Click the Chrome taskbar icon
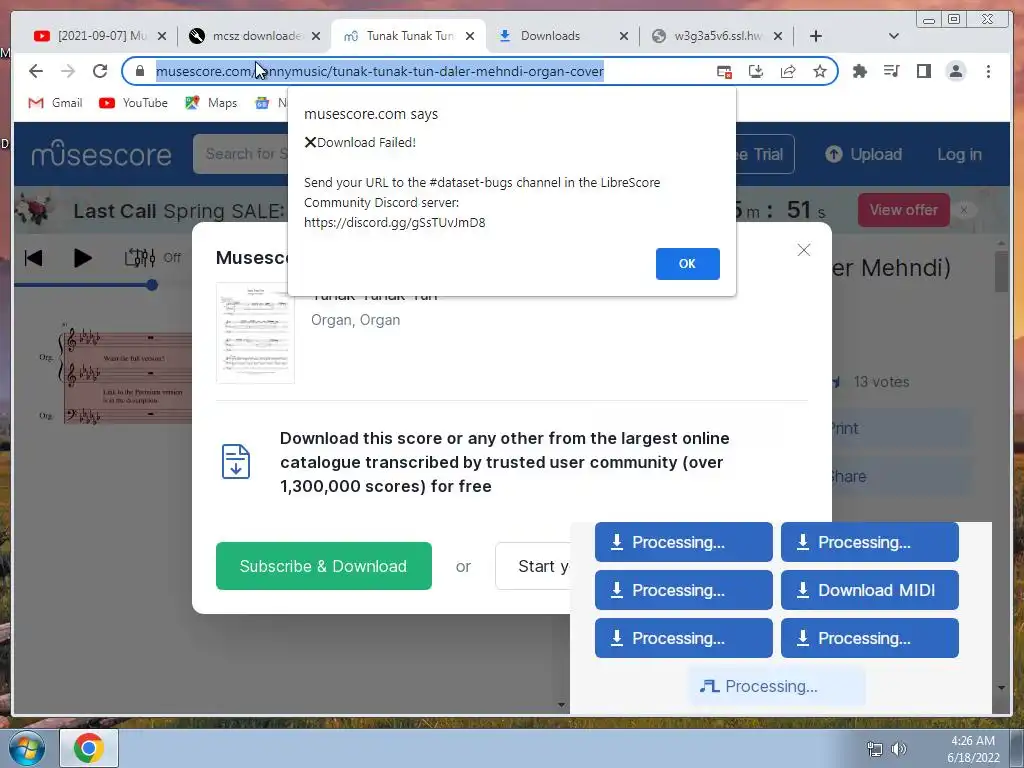The width and height of the screenshot is (1024, 768). click(89, 748)
